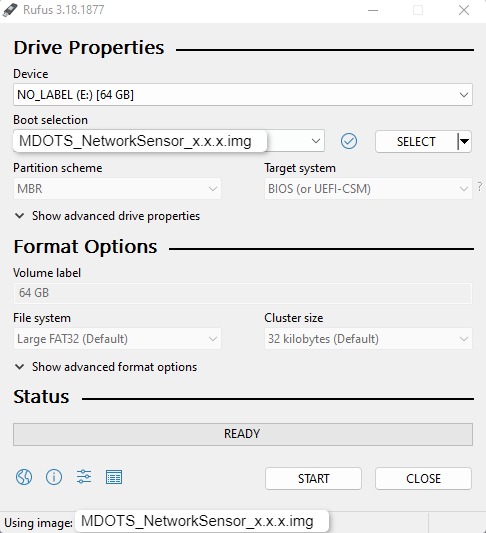This screenshot has height=533, width=486.
Task: Click the Volume label field
Action: click(243, 293)
